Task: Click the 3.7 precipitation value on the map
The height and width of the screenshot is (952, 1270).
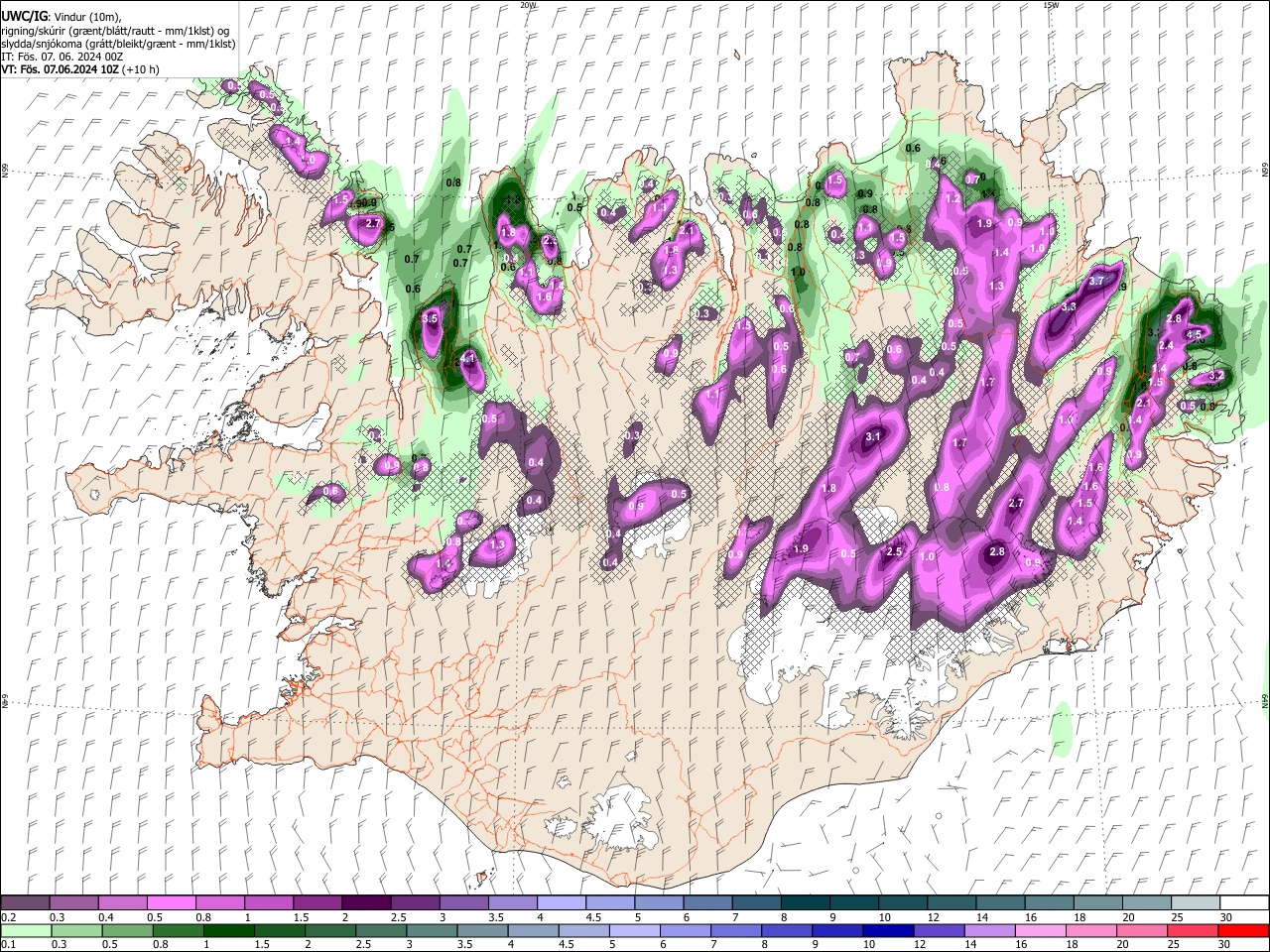Action: point(1096,282)
